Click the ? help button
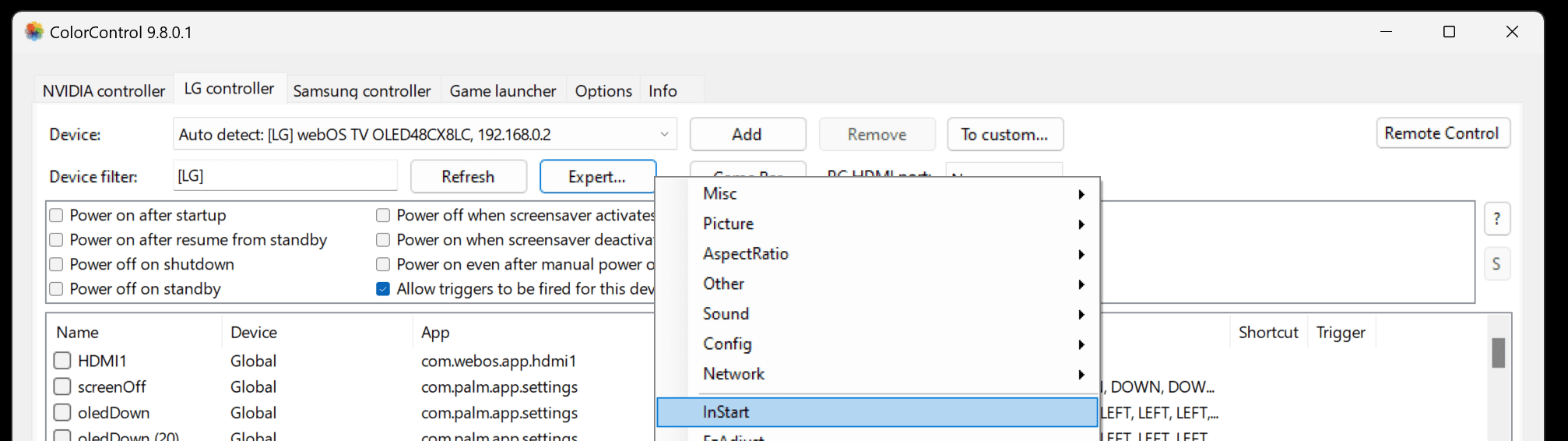 [1496, 220]
